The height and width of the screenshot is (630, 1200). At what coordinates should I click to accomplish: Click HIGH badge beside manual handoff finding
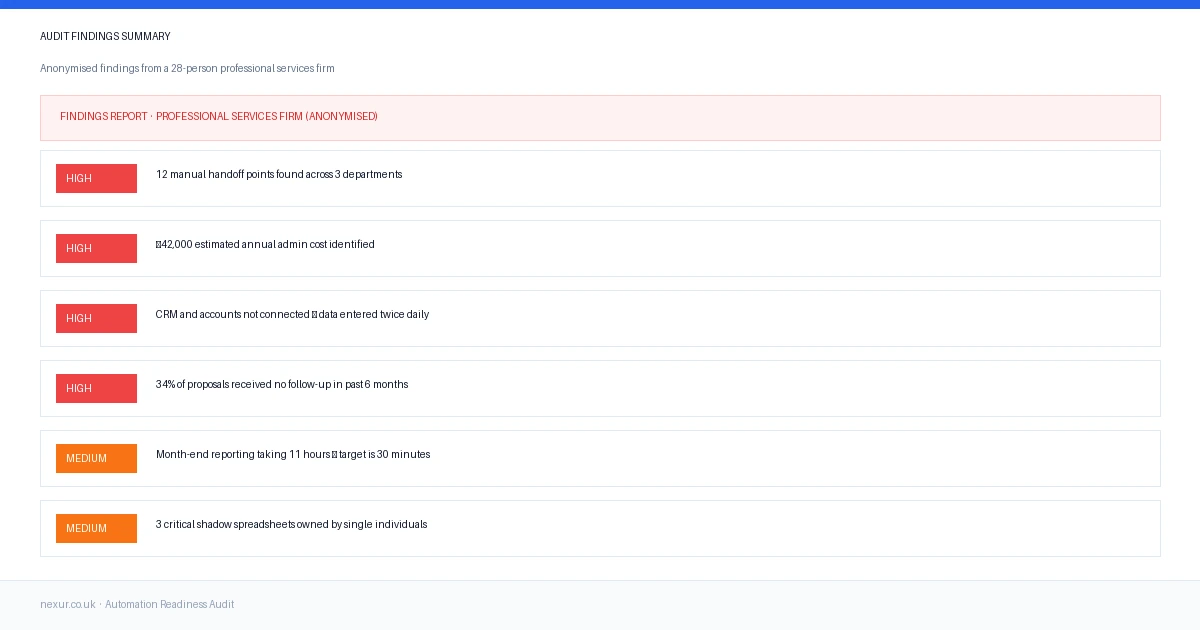click(x=96, y=178)
